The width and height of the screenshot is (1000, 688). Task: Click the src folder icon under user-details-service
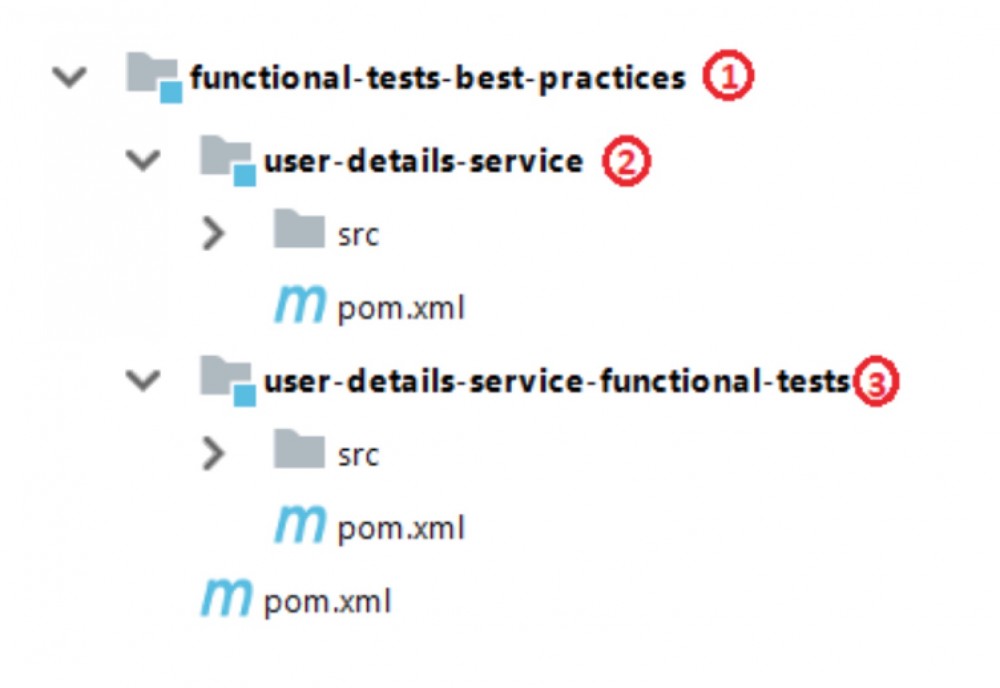pyautogui.click(x=299, y=232)
